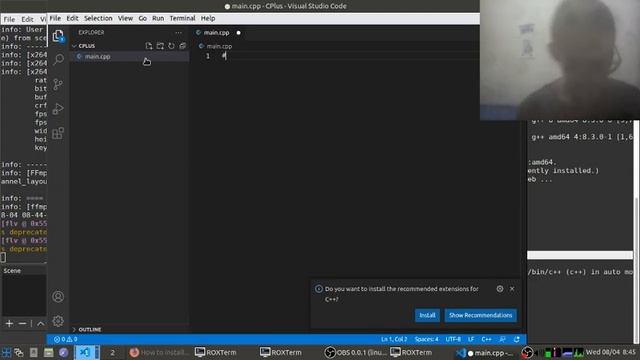Open the Help menu
This screenshot has height=360, width=640.
pyautogui.click(x=208, y=18)
